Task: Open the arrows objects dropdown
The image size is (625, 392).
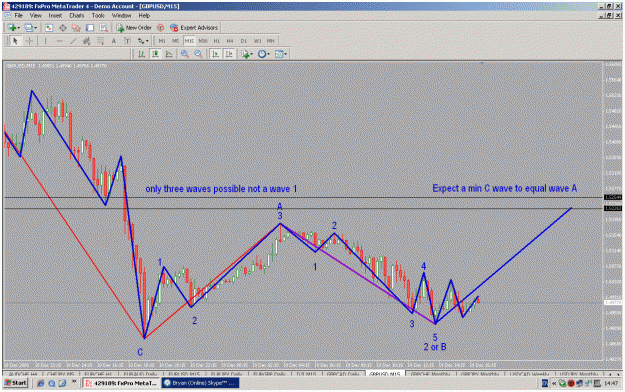Action: (143, 41)
